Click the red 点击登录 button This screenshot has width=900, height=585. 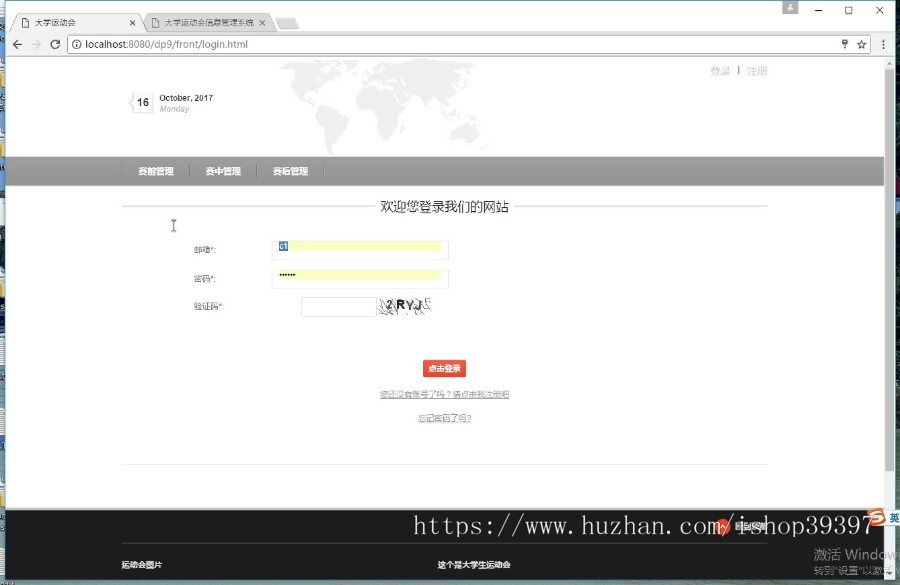point(444,369)
